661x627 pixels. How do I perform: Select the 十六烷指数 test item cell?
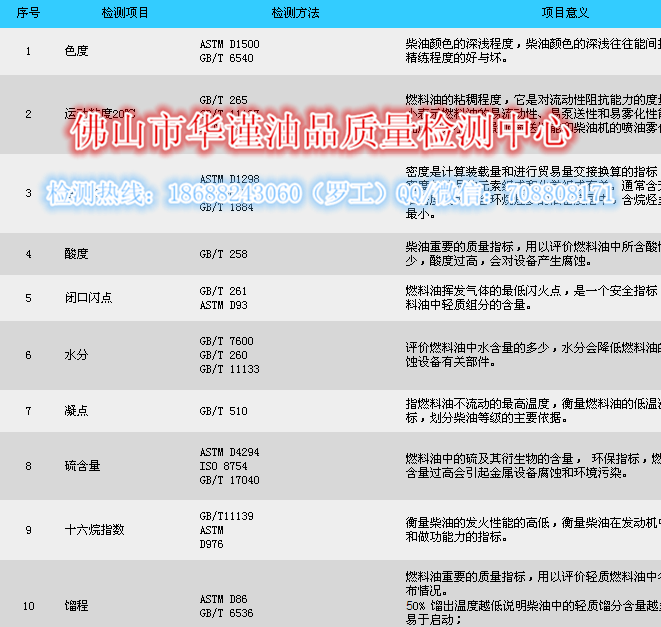click(94, 530)
